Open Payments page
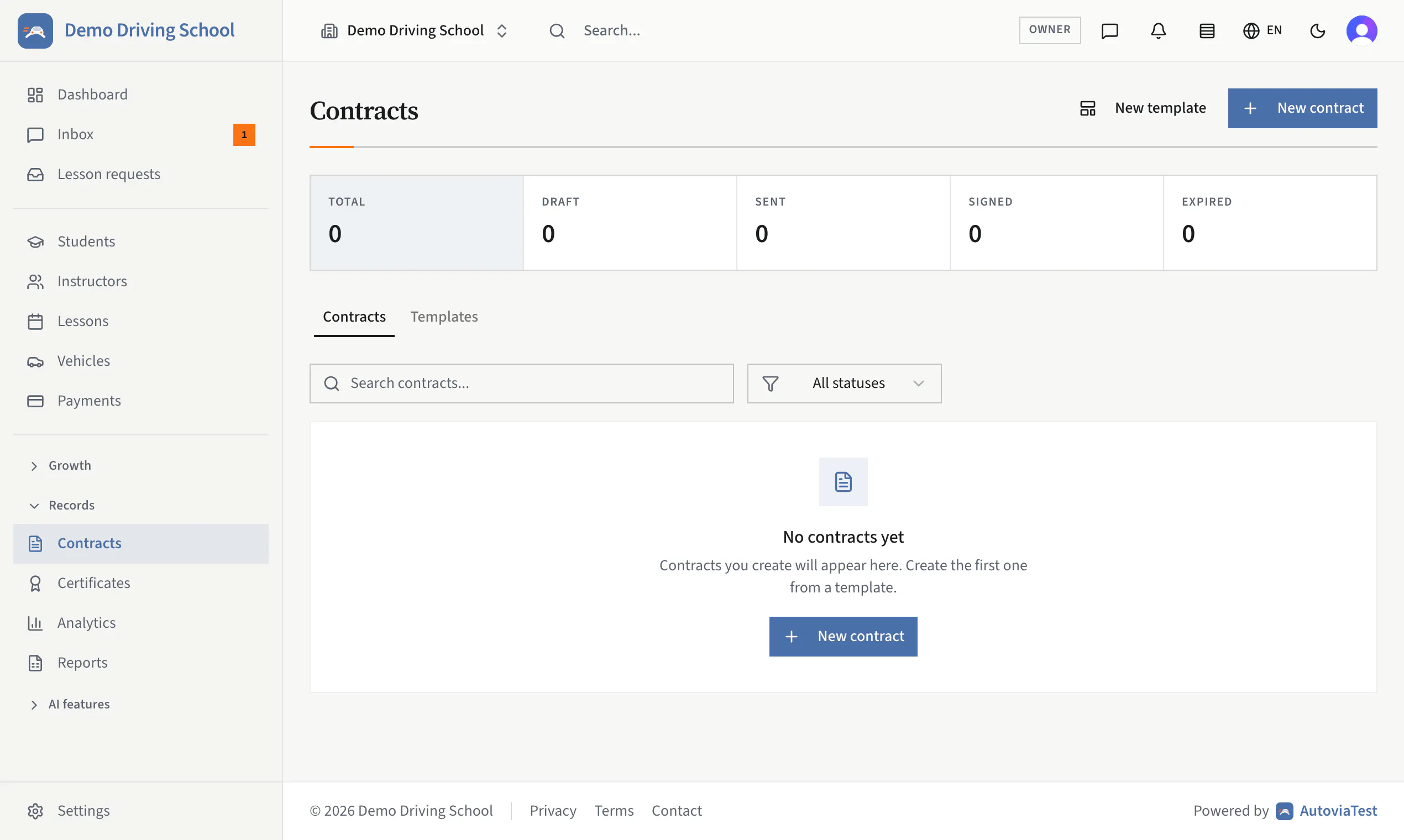The image size is (1404, 840). click(140, 401)
